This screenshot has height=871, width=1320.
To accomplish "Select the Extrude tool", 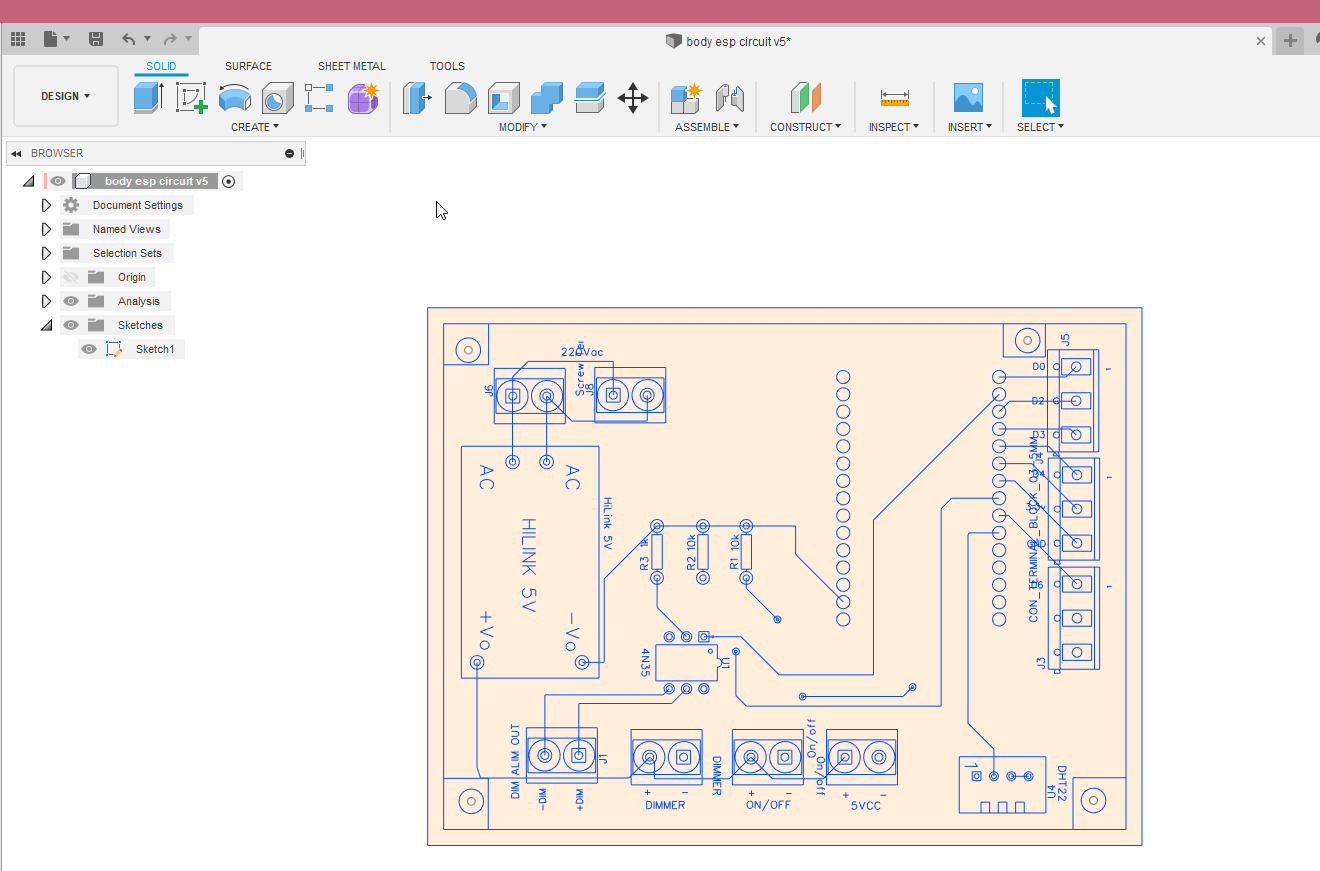I will click(148, 98).
